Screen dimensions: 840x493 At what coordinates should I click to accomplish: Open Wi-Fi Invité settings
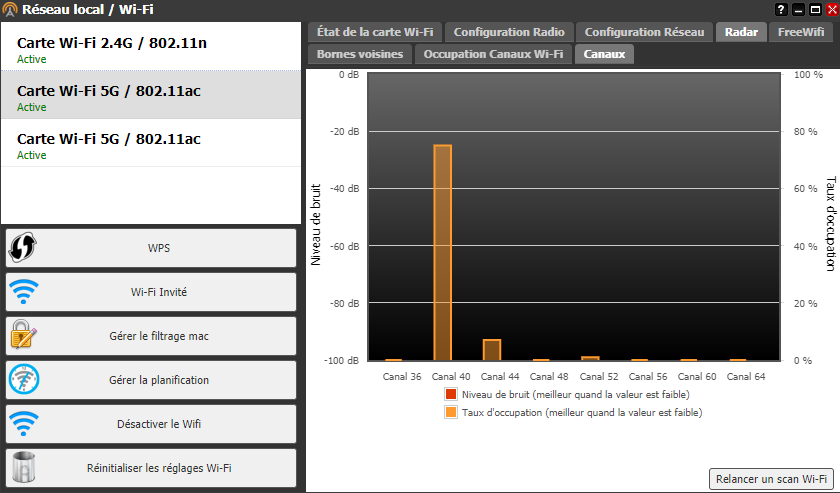coord(151,292)
